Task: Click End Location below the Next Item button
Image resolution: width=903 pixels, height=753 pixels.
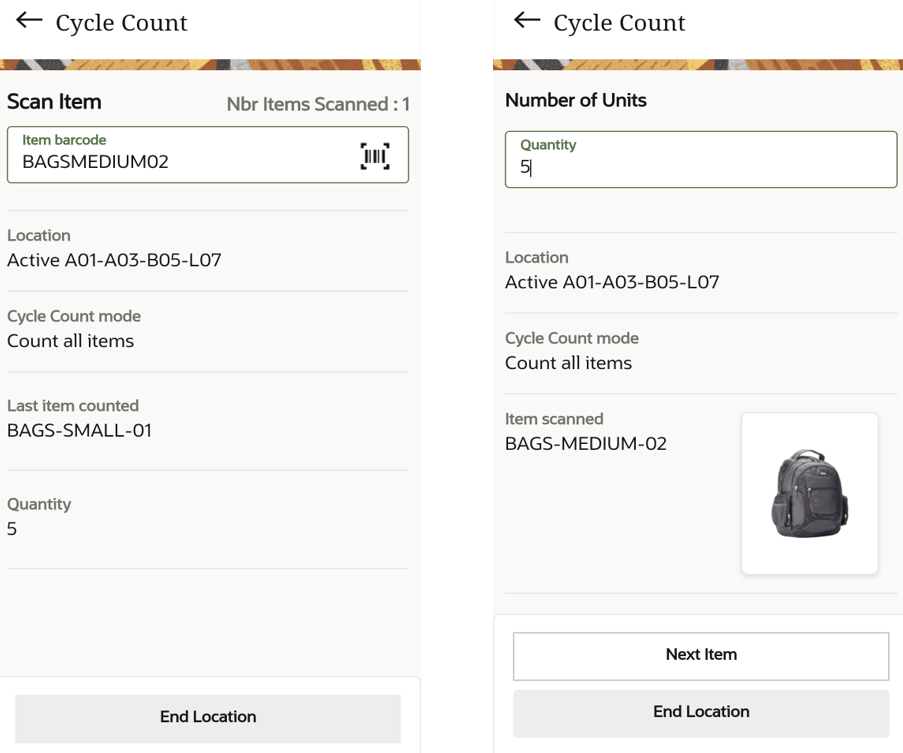Action: click(x=701, y=713)
